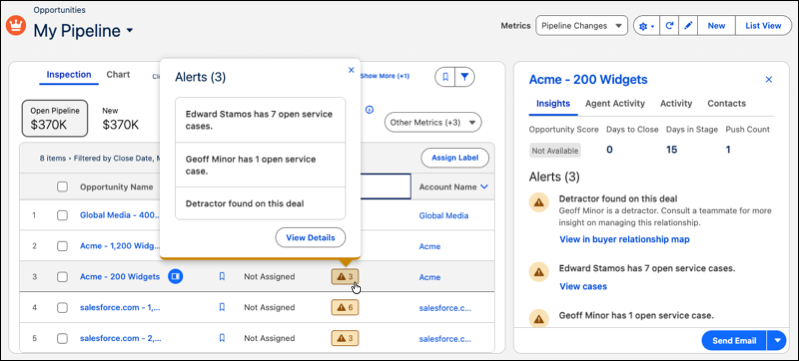Click the pencil edit icon

[688, 25]
